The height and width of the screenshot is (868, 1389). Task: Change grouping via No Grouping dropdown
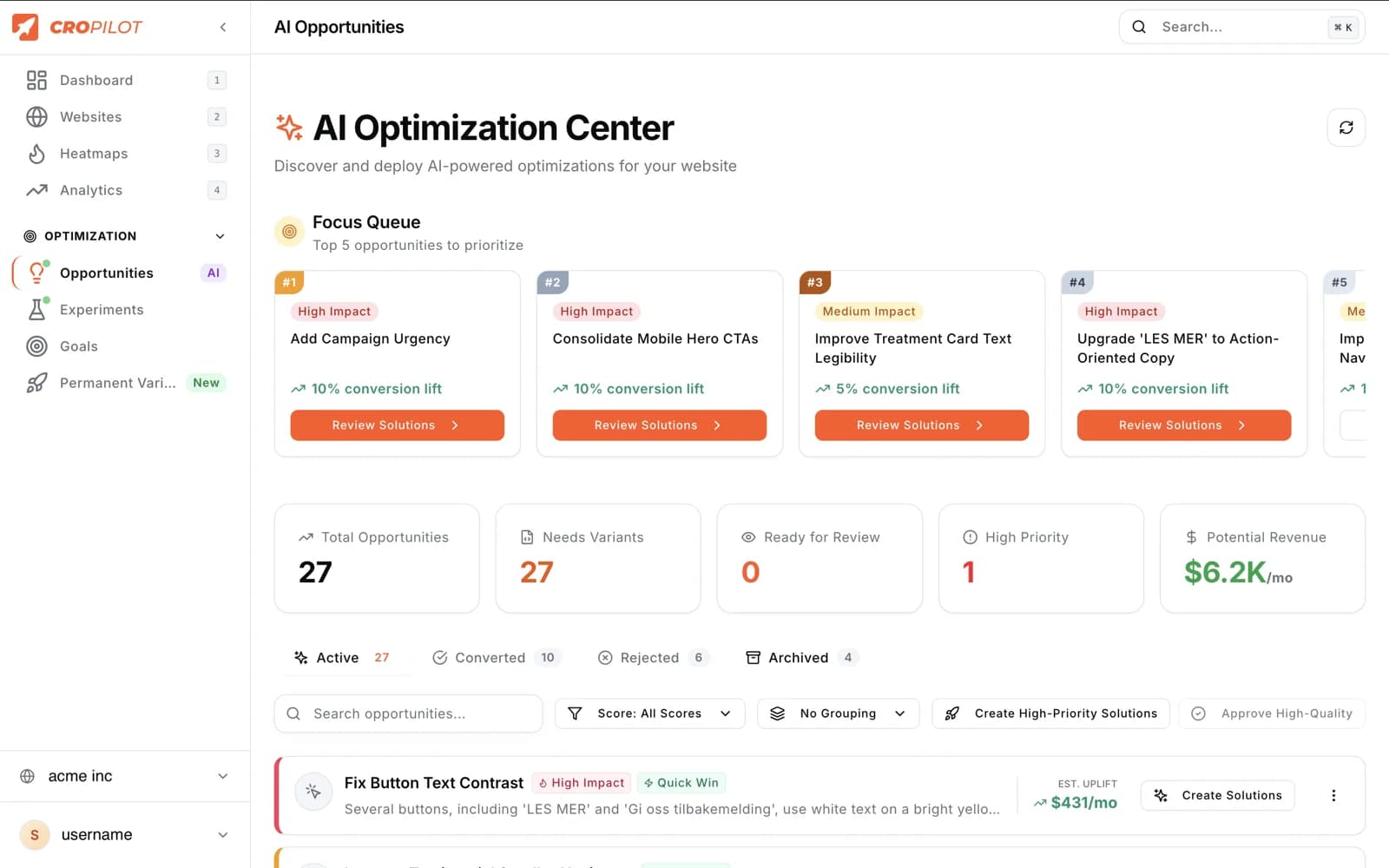click(x=837, y=713)
